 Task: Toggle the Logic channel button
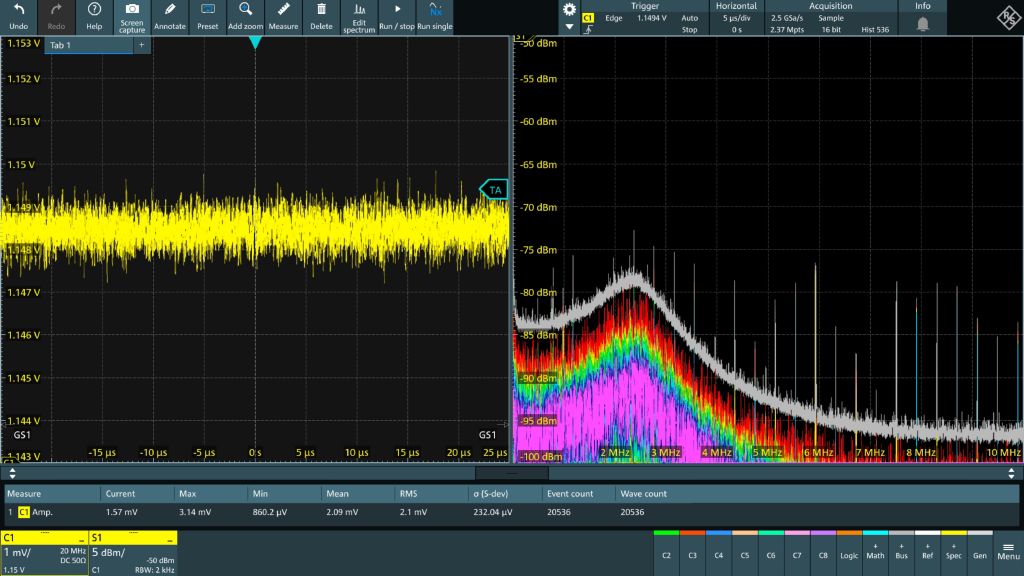(849, 551)
